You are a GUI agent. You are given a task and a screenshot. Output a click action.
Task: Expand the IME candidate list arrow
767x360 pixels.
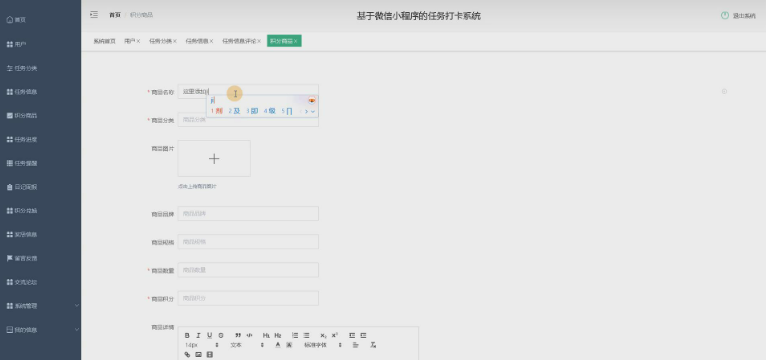313,112
